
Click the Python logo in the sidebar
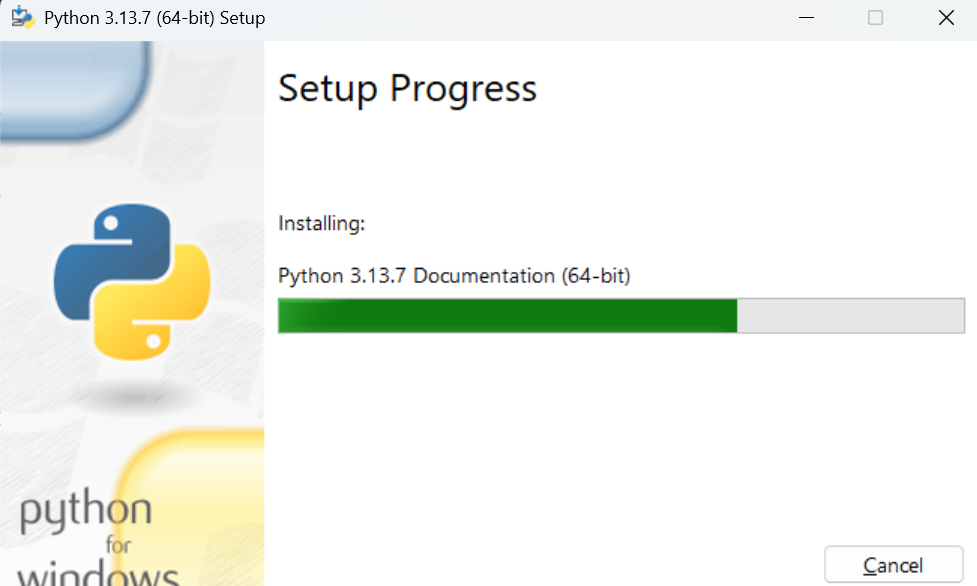tap(131, 282)
